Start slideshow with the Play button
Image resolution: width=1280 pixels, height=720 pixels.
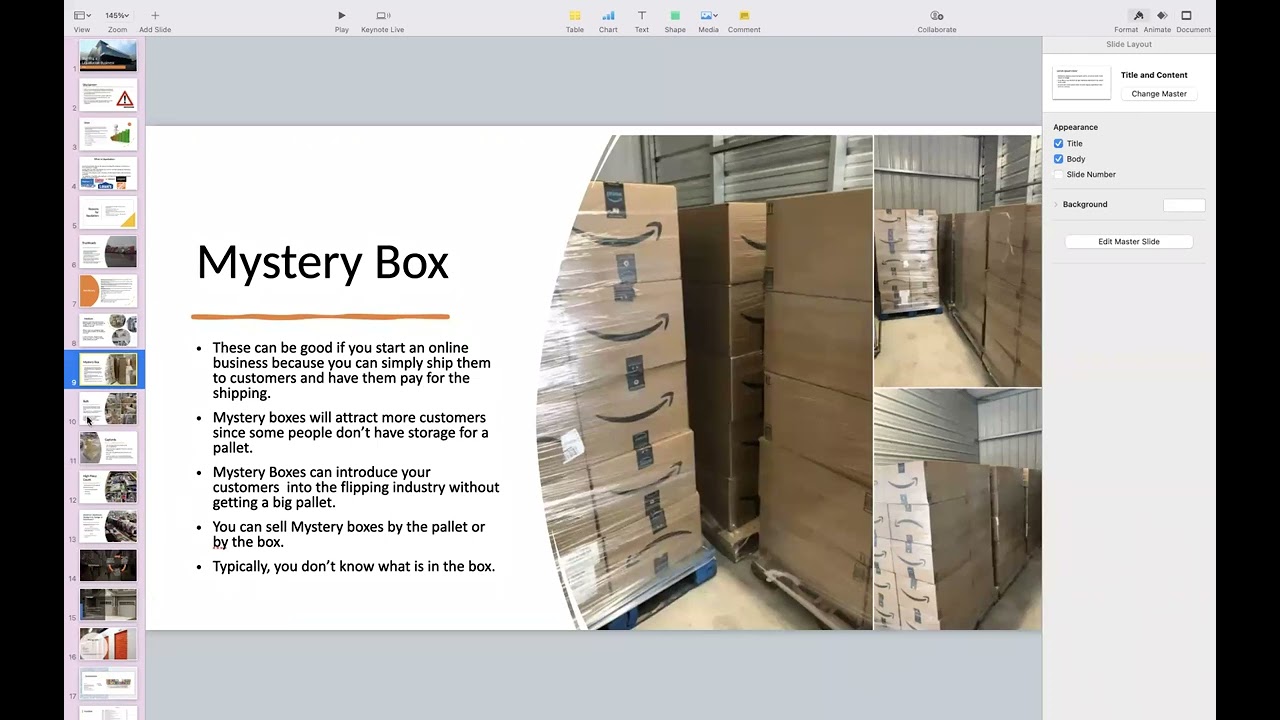(x=342, y=15)
